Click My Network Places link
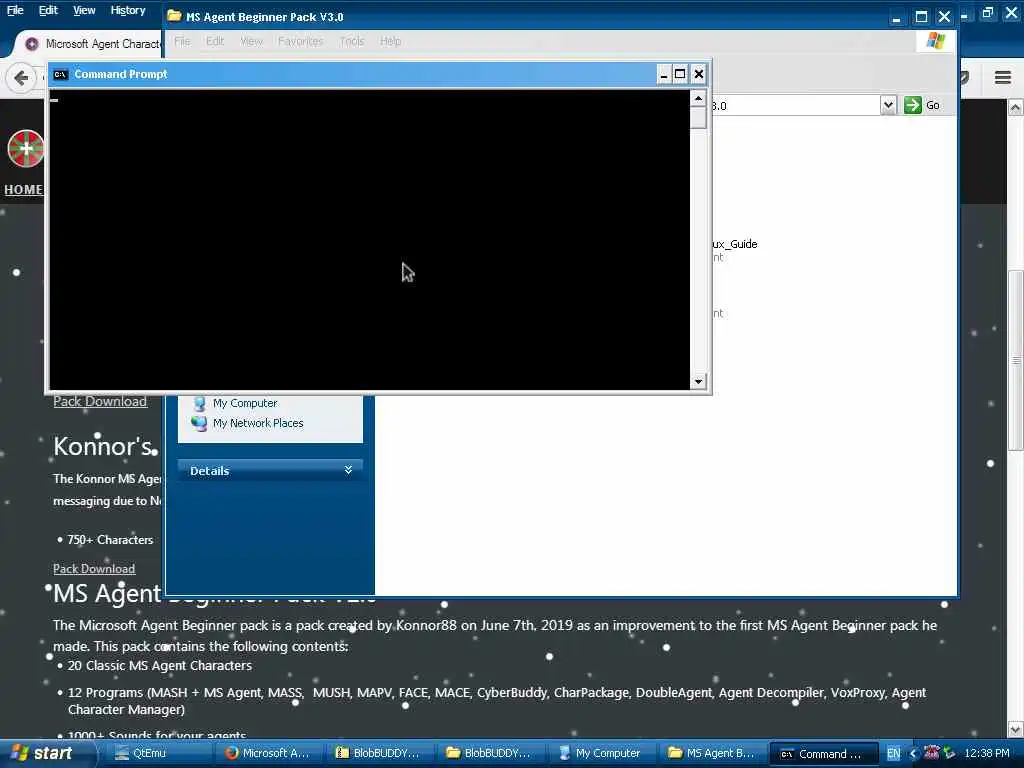The width and height of the screenshot is (1024, 768). [258, 423]
